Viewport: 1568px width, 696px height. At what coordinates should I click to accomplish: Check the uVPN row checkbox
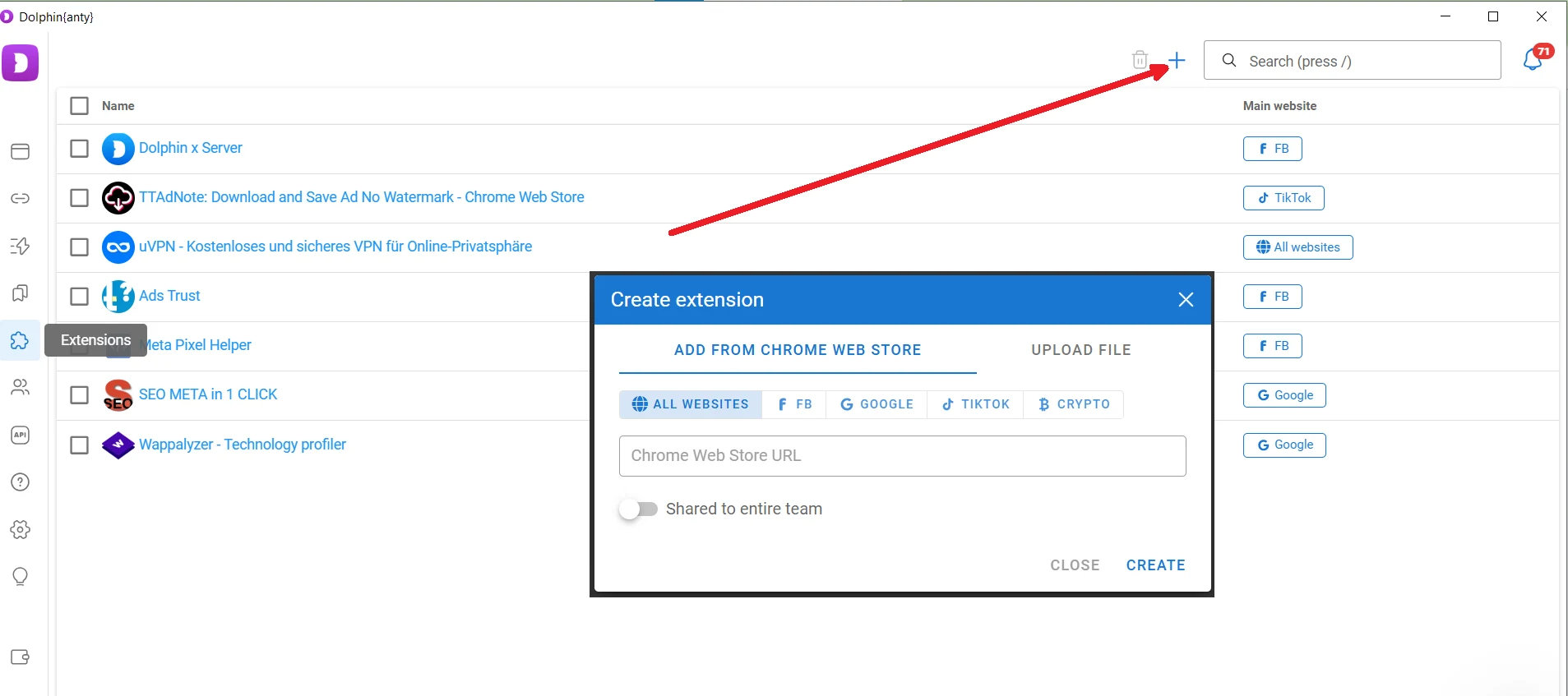79,247
